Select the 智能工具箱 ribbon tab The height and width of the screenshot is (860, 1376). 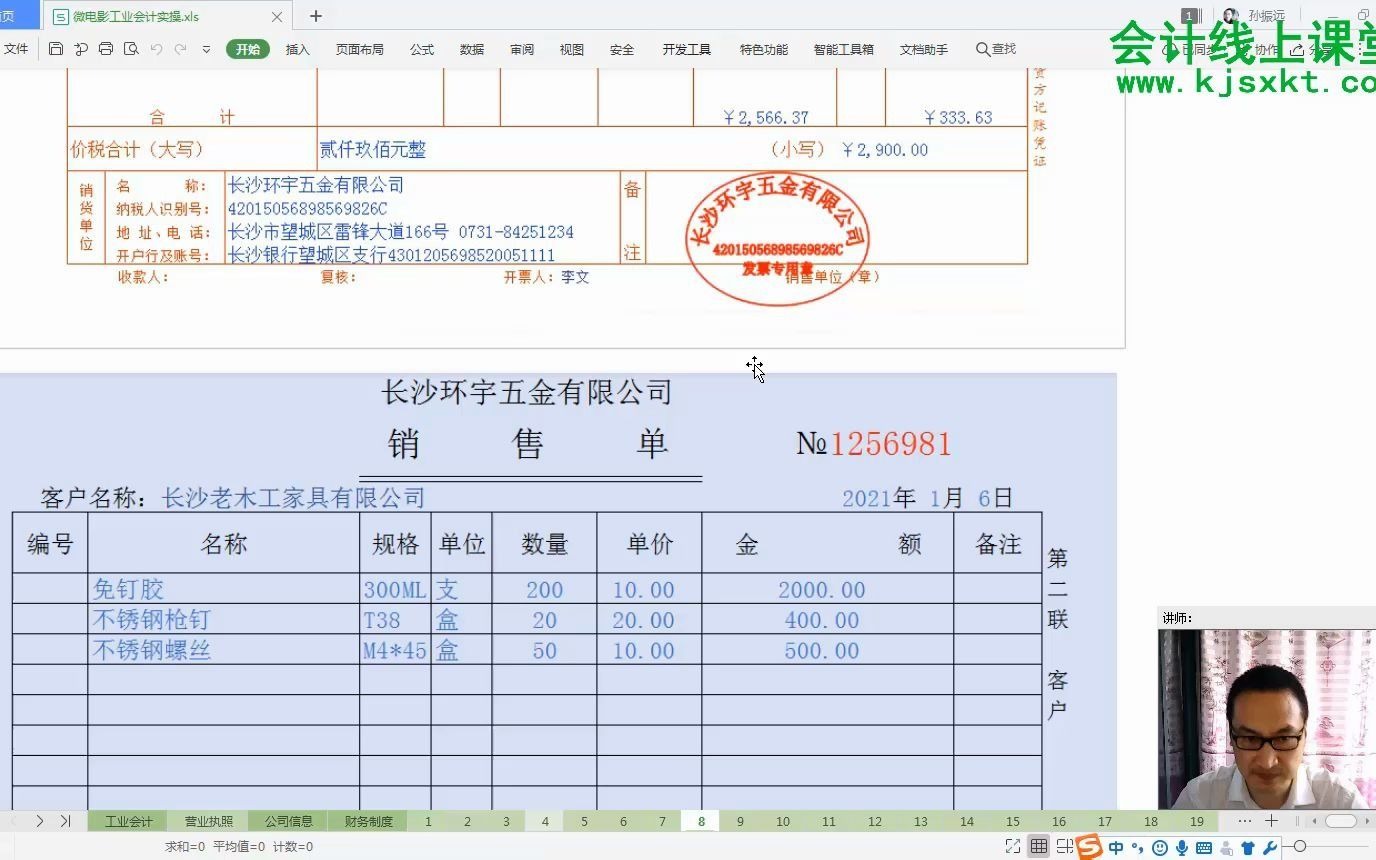click(844, 49)
